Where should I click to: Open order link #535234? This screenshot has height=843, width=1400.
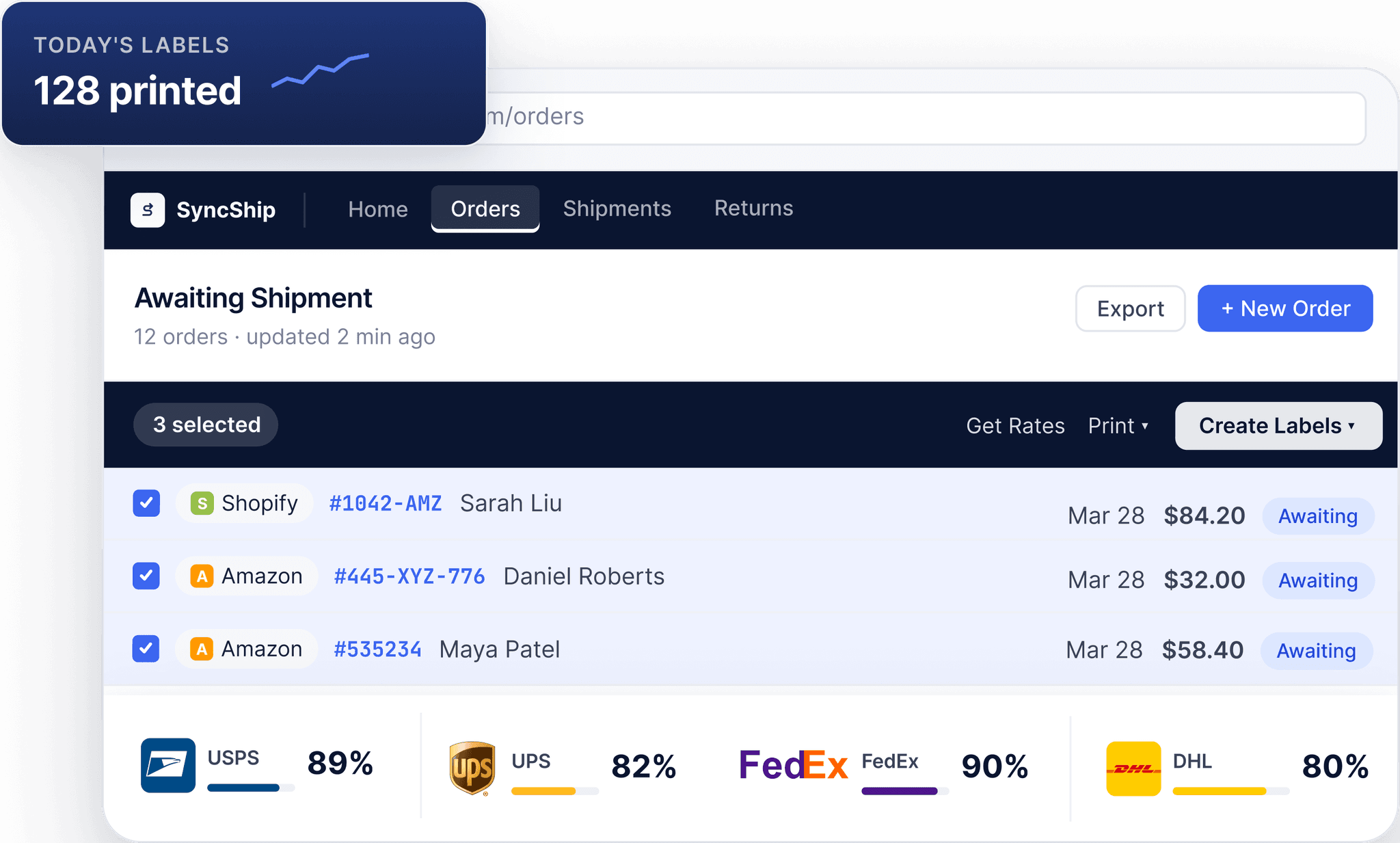click(377, 649)
